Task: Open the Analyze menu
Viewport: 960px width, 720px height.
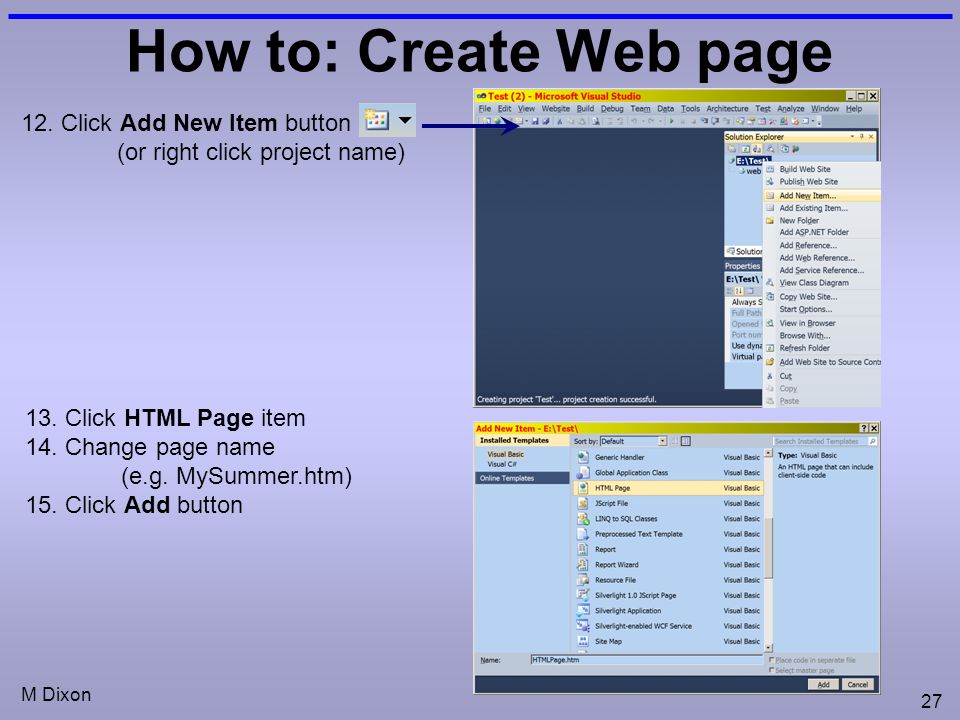Action: (790, 108)
